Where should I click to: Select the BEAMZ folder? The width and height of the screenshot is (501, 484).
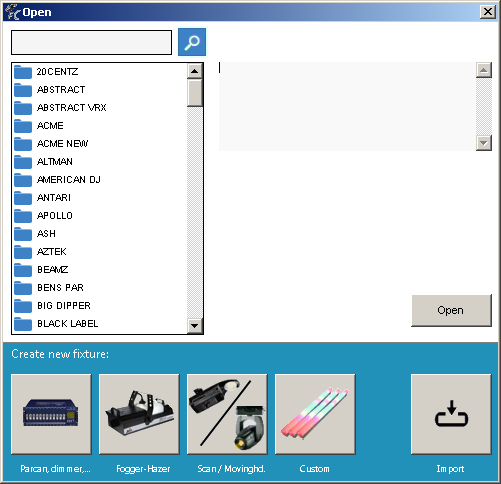click(x=100, y=270)
